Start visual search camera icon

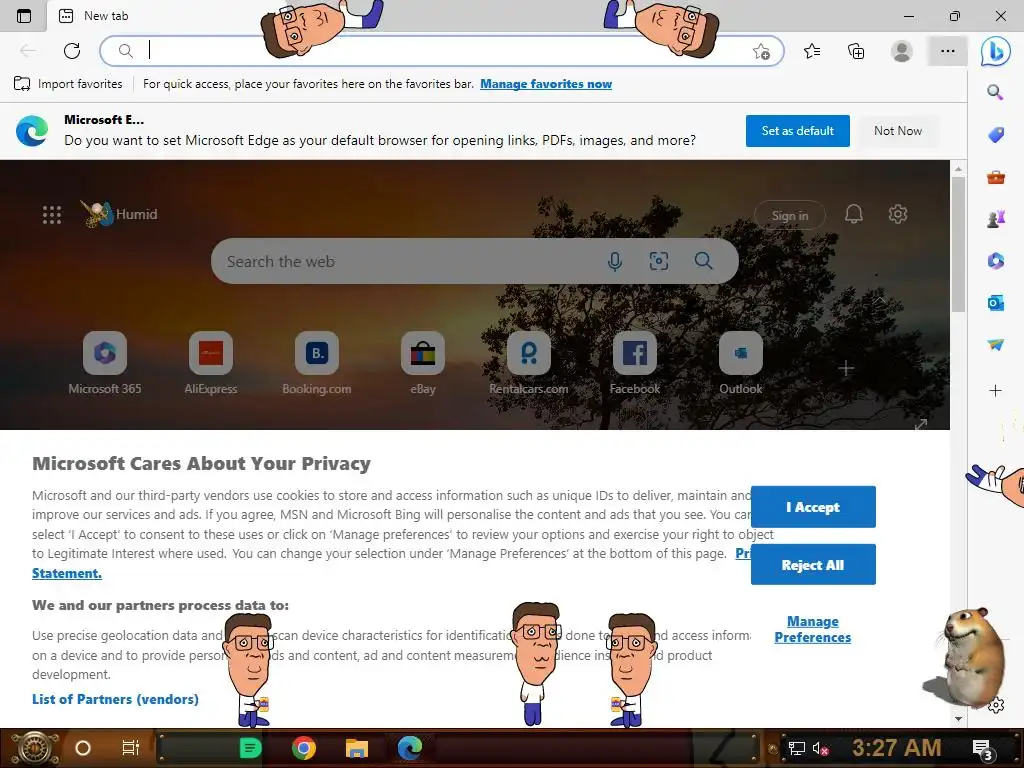(658, 261)
